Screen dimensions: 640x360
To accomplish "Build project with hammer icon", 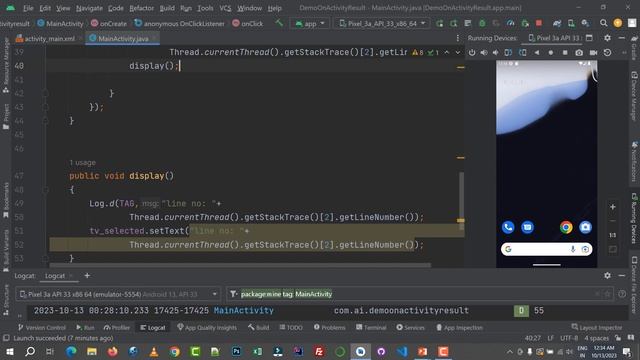I will click(279, 23).
